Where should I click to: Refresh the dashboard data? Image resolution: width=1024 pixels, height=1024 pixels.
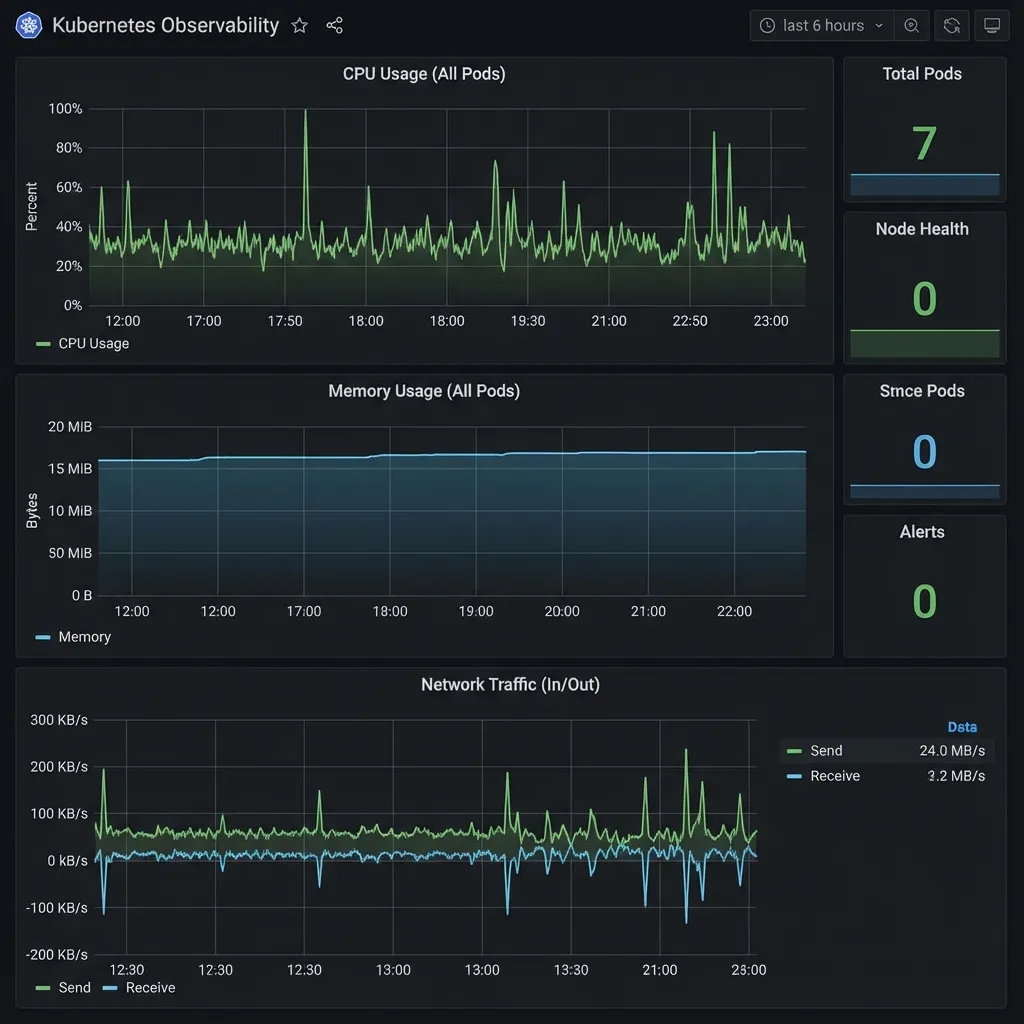951,25
